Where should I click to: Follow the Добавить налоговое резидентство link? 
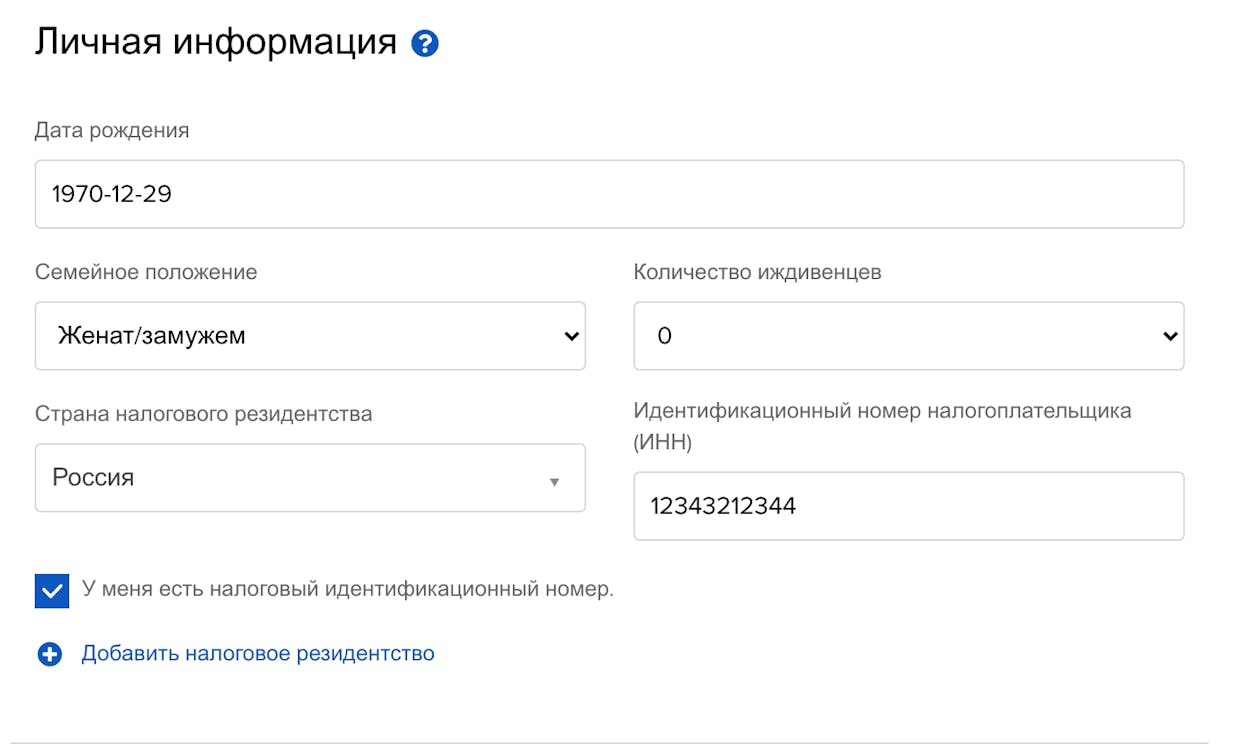tap(258, 653)
